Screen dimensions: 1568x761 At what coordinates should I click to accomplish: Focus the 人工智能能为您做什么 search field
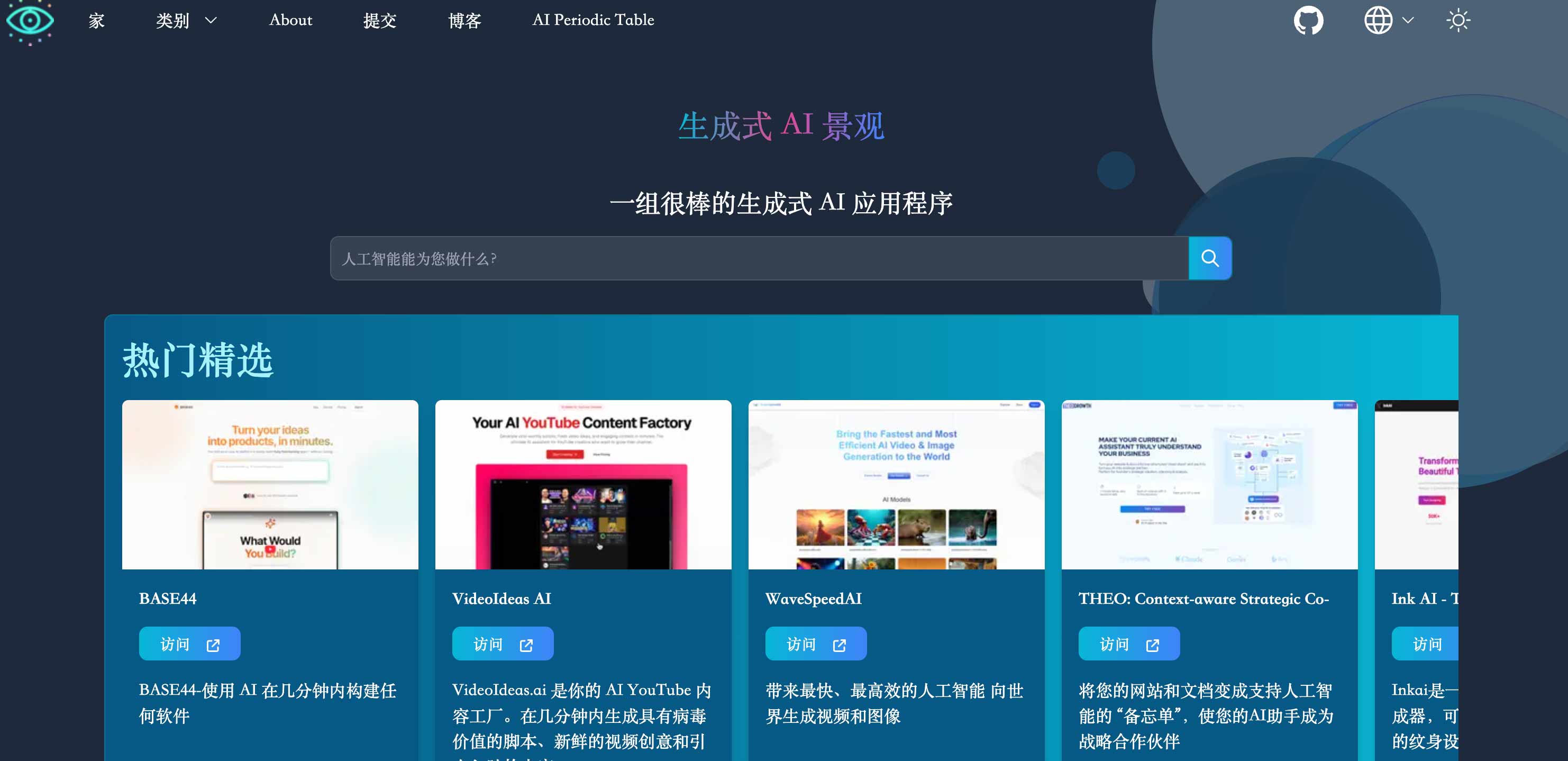click(759, 259)
